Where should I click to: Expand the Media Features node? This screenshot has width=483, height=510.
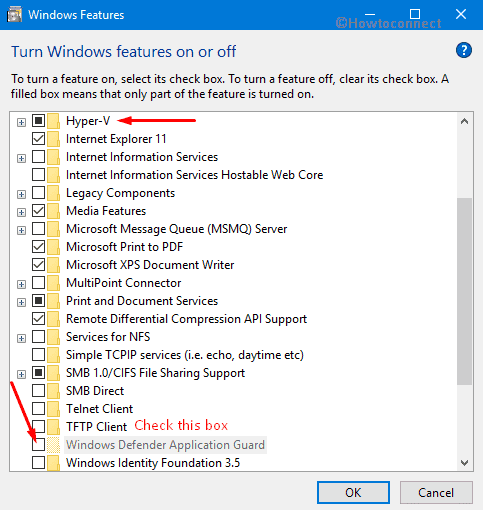coord(21,212)
